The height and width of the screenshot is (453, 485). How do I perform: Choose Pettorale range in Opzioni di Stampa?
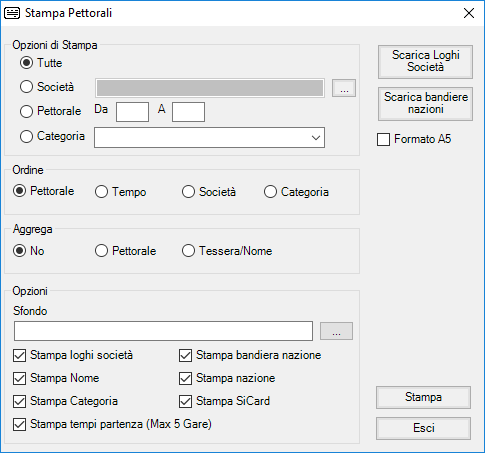[x=26, y=111]
